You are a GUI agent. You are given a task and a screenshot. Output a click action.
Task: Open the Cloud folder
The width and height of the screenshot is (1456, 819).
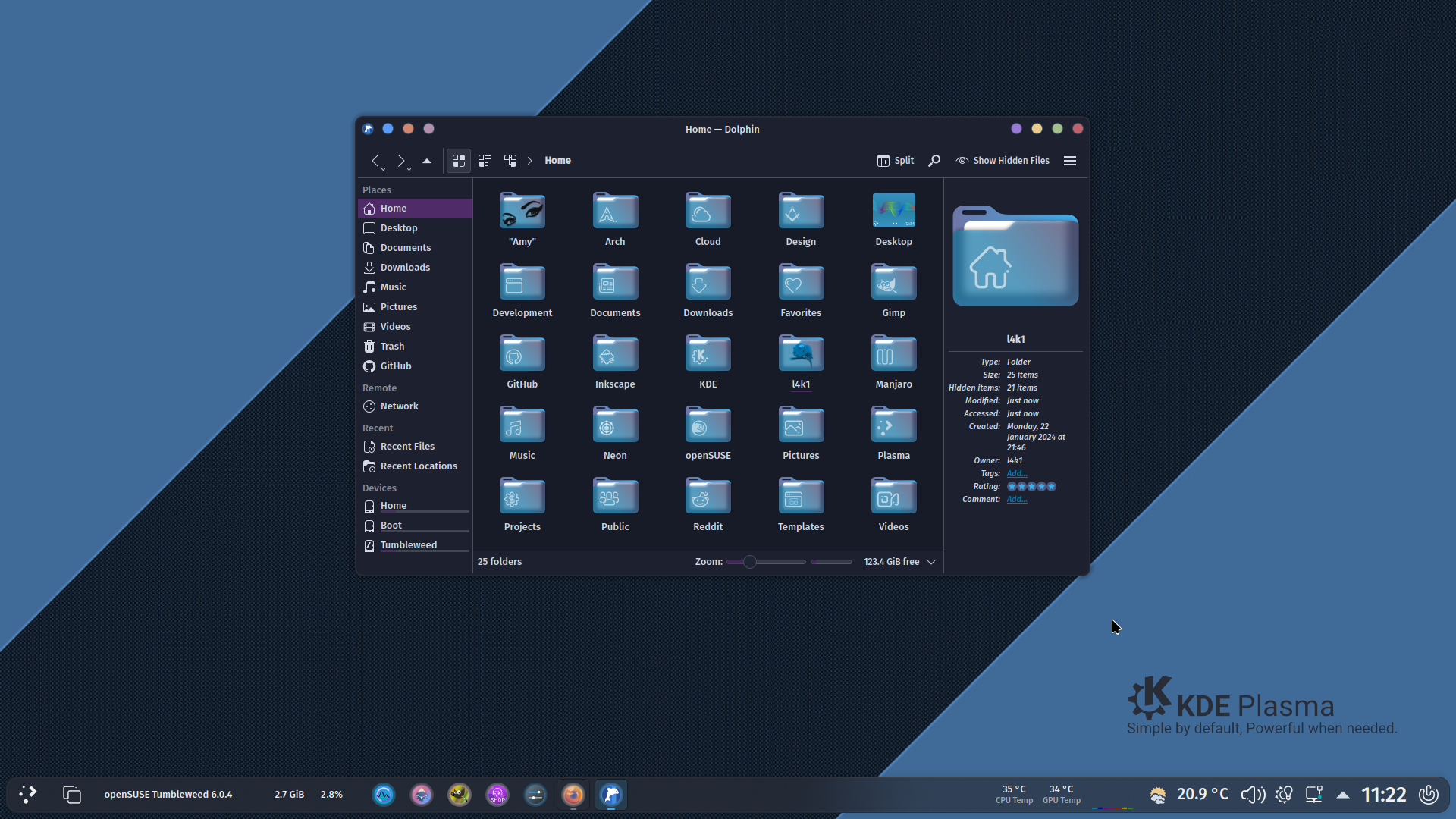pos(708,219)
